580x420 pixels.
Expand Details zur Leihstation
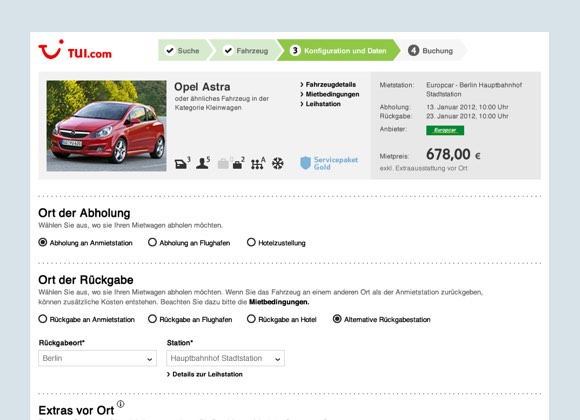coord(205,374)
